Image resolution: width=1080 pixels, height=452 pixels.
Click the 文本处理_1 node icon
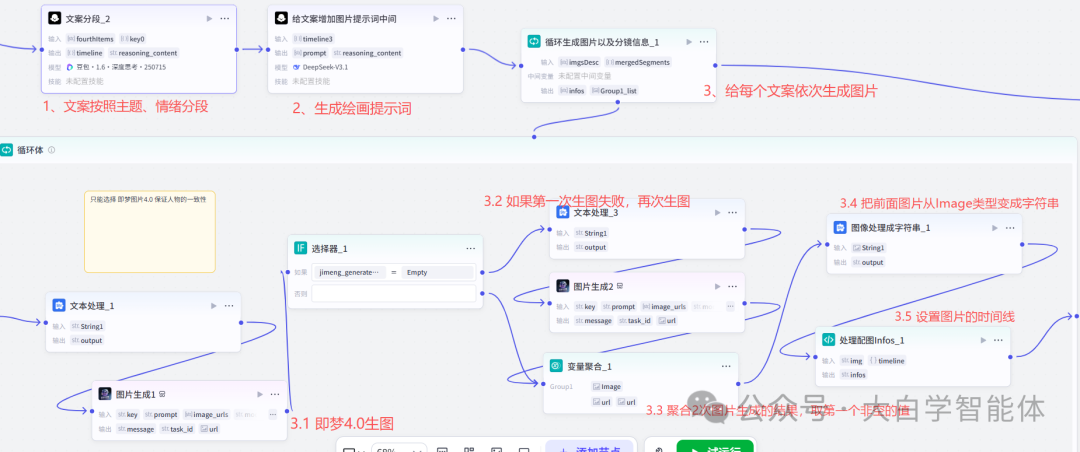pyautogui.click(x=59, y=305)
